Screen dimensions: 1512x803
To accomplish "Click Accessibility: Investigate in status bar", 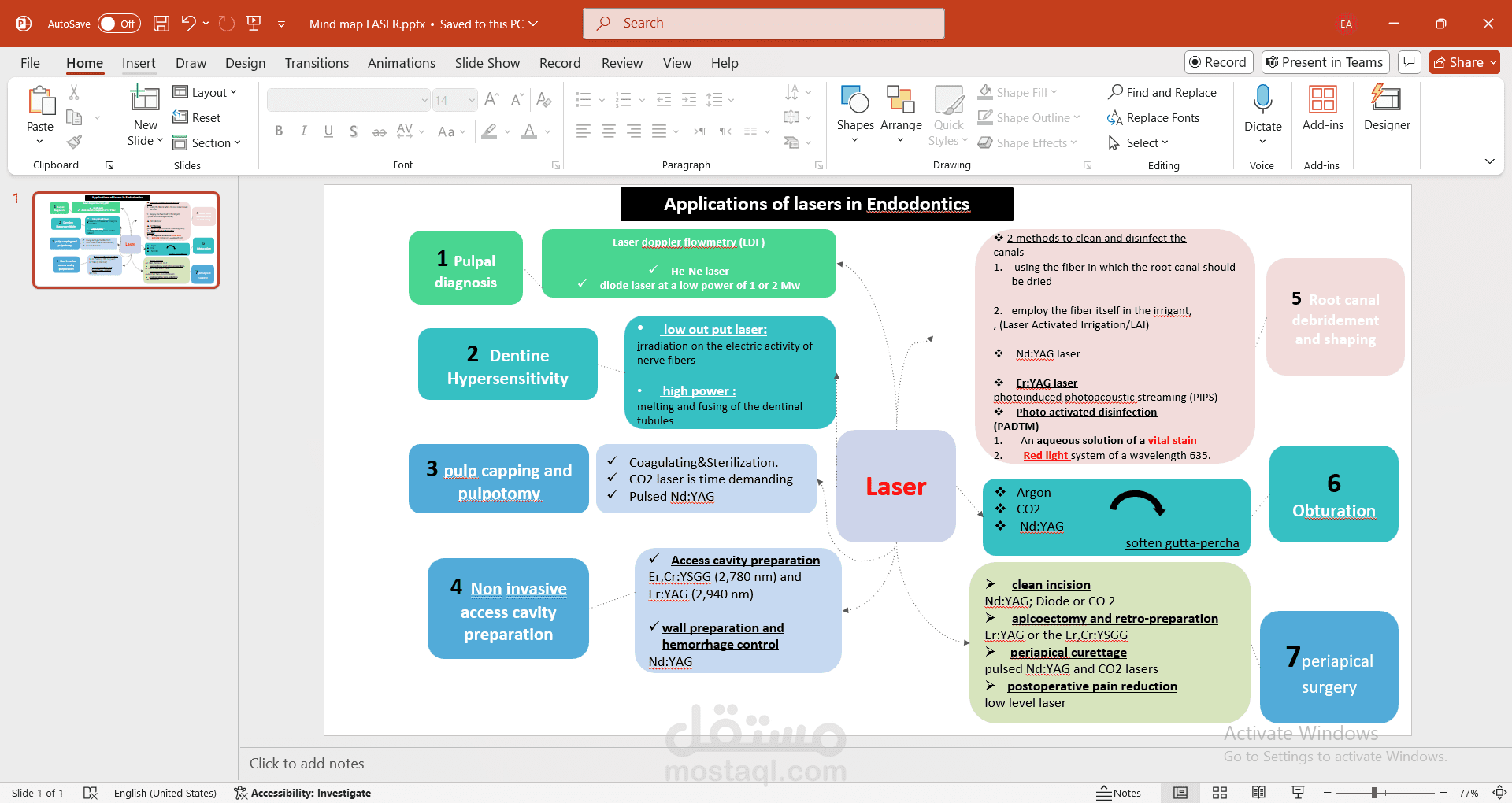I will tap(302, 793).
